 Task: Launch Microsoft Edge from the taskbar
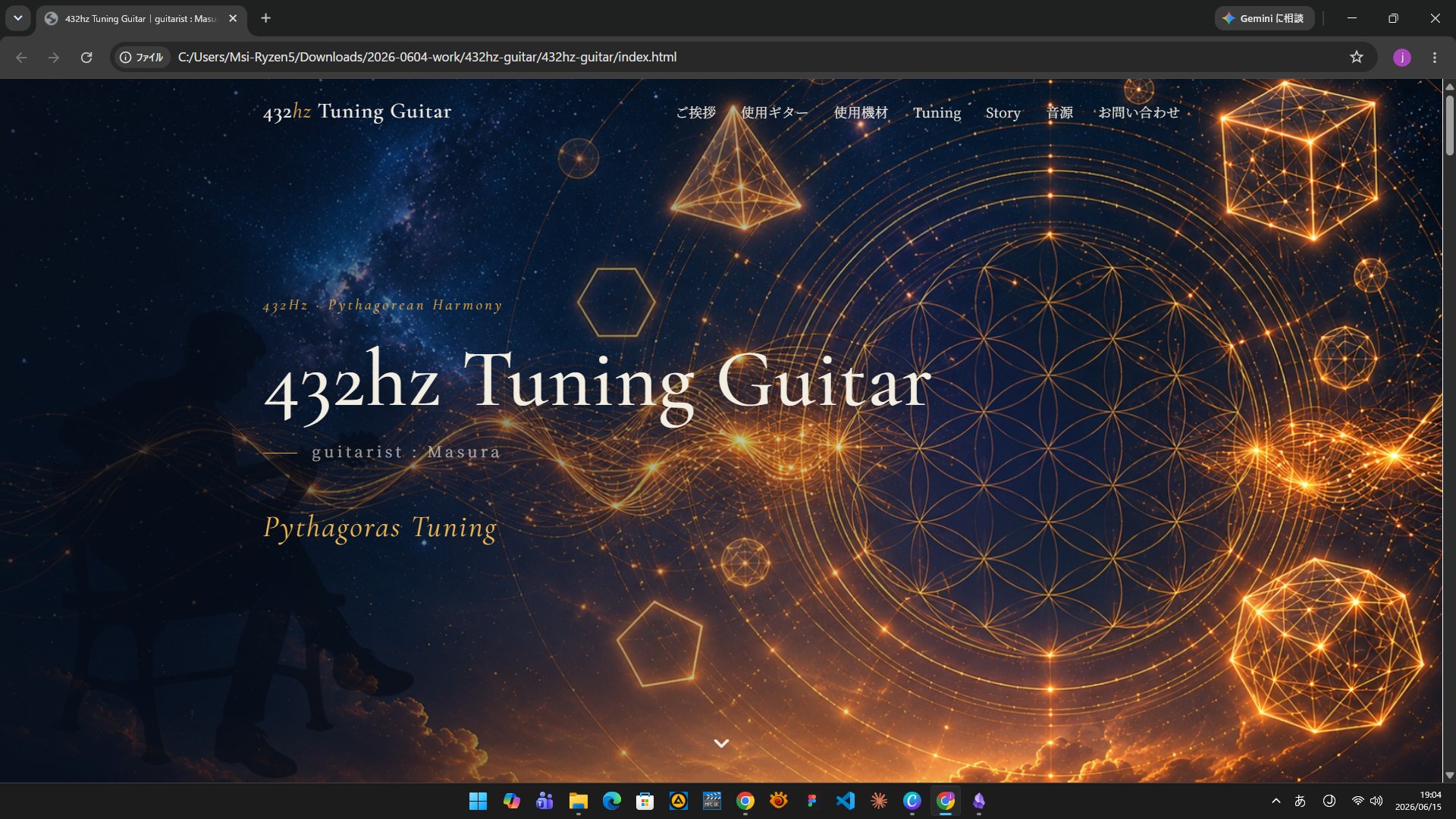[x=611, y=801]
